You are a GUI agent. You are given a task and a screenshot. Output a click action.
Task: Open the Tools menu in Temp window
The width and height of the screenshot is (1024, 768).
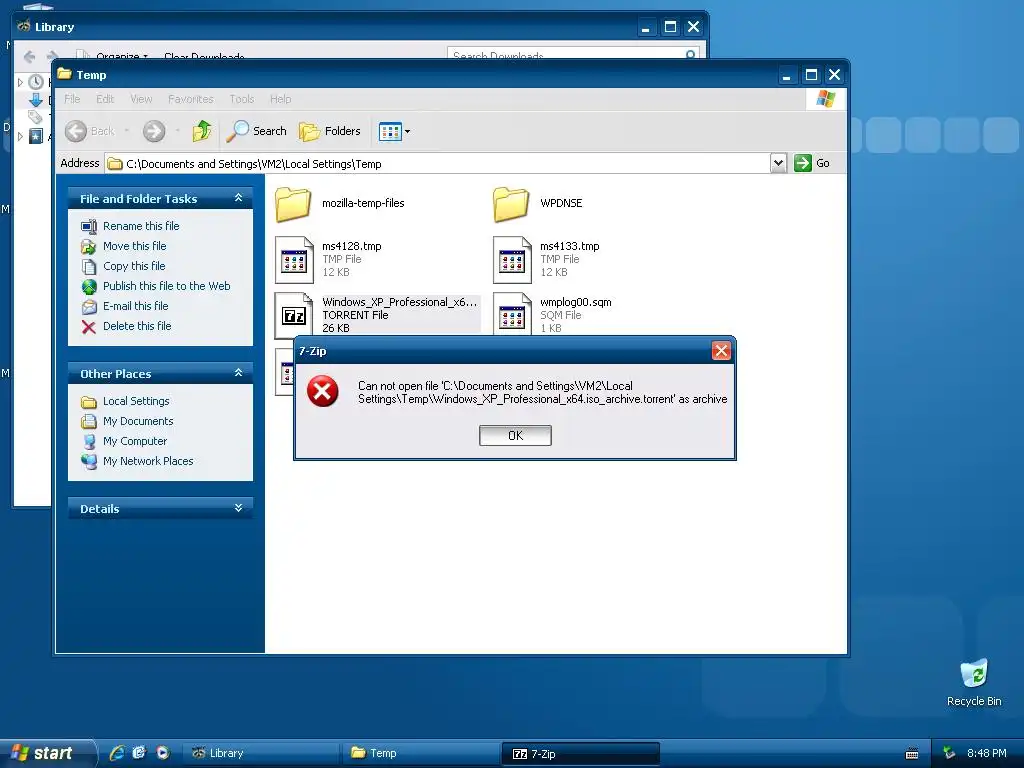(x=242, y=99)
